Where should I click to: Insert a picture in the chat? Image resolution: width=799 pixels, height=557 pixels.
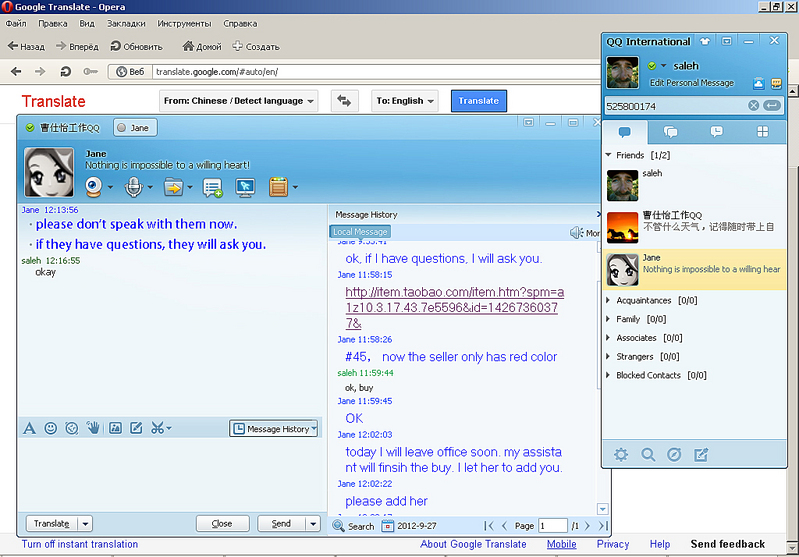[x=115, y=428]
